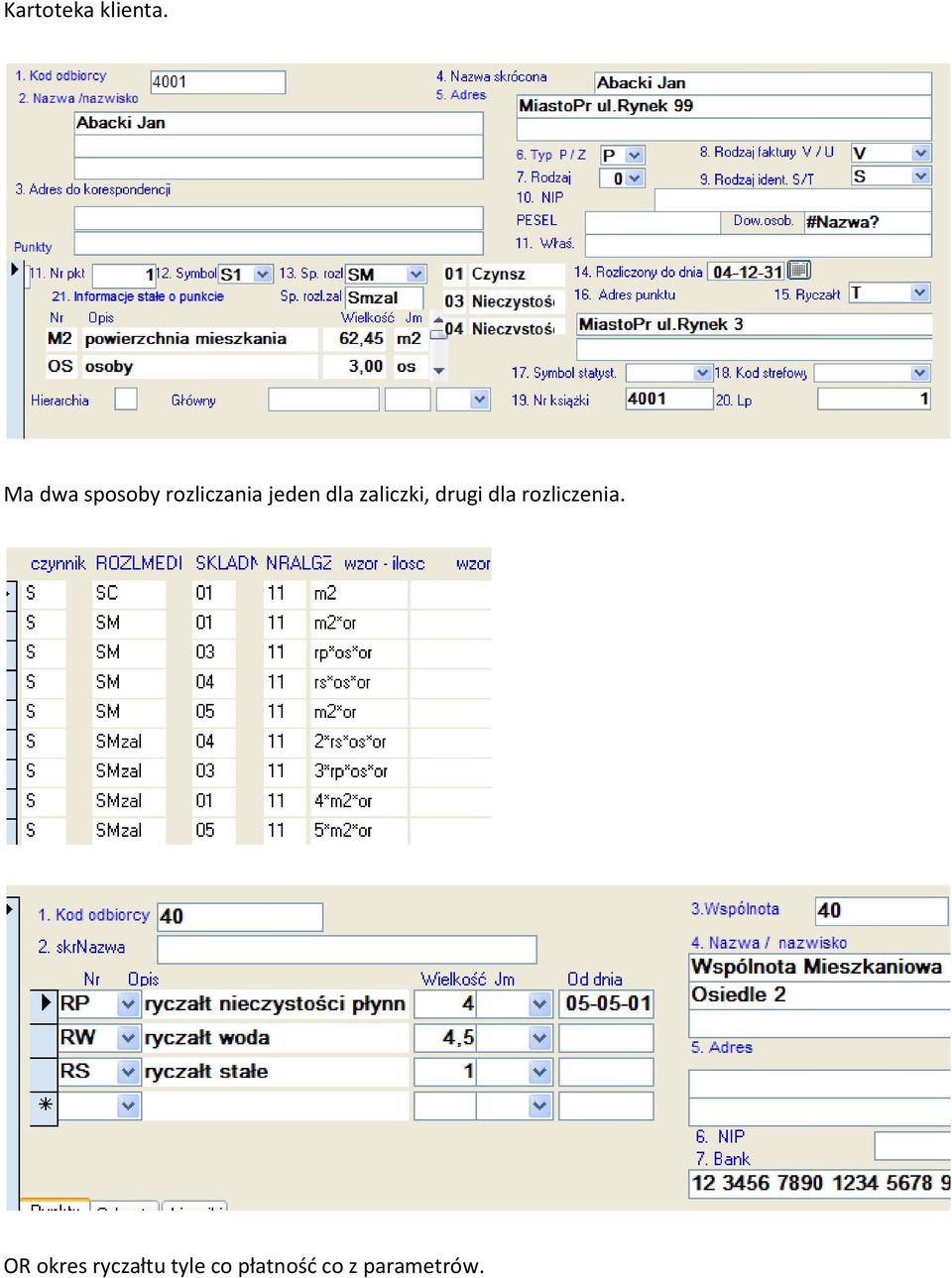The width and height of the screenshot is (952, 1278).
Task: Click the Wielkość value 3,00 for osoby
Action: (x=355, y=366)
